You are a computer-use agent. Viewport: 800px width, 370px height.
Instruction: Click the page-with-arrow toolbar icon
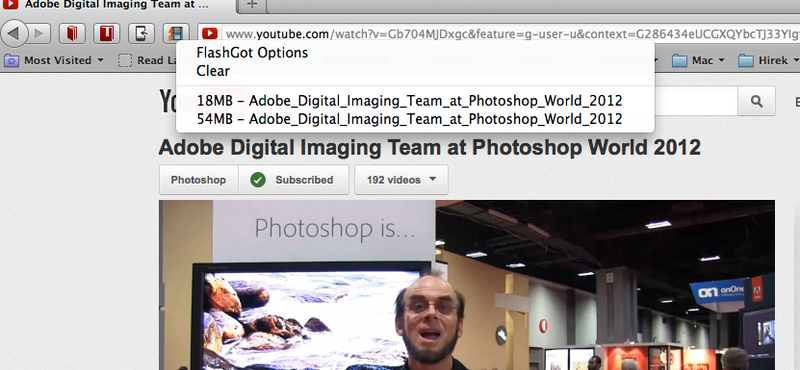(x=141, y=34)
